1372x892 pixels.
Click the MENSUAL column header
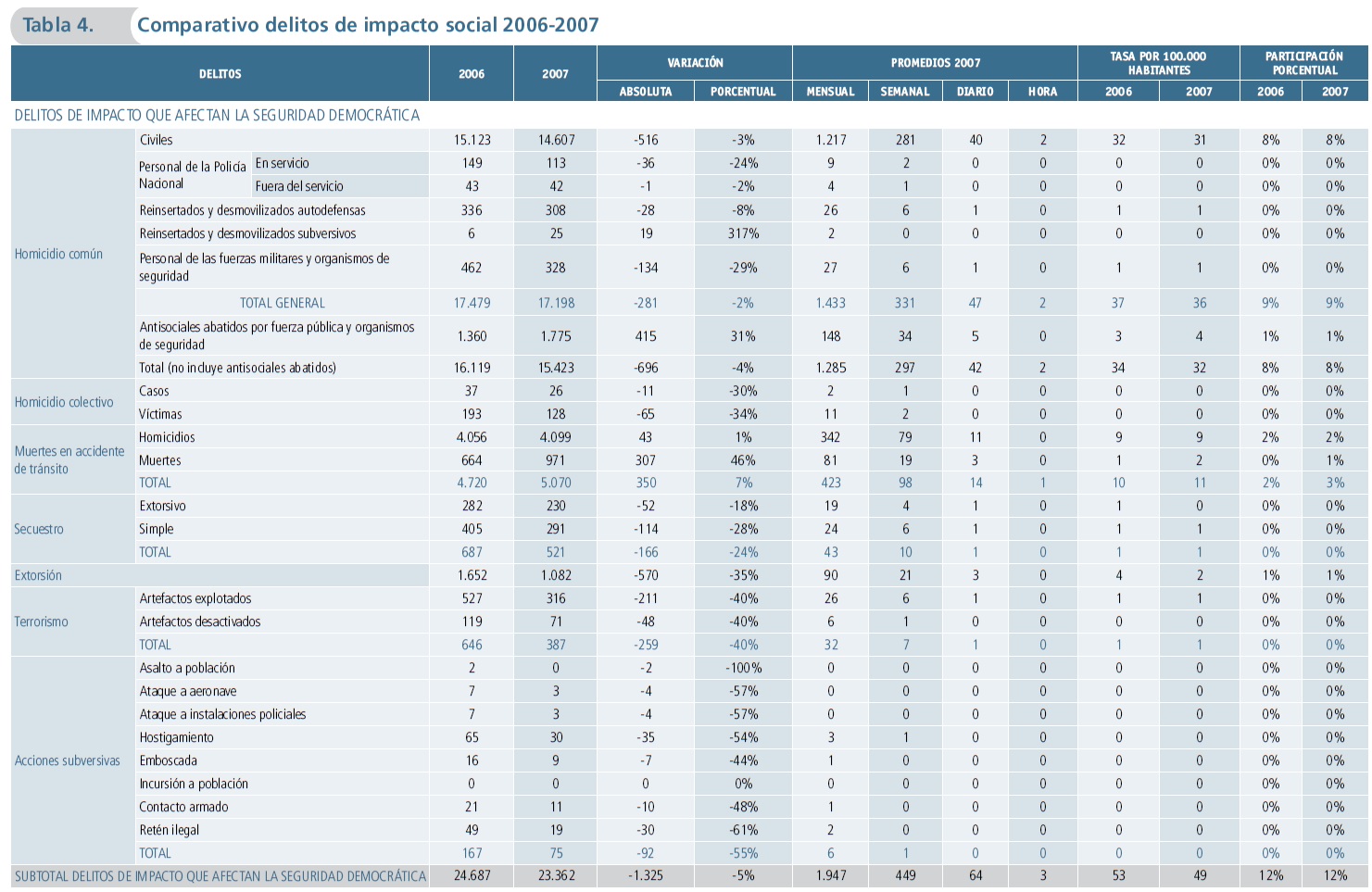coord(830,92)
